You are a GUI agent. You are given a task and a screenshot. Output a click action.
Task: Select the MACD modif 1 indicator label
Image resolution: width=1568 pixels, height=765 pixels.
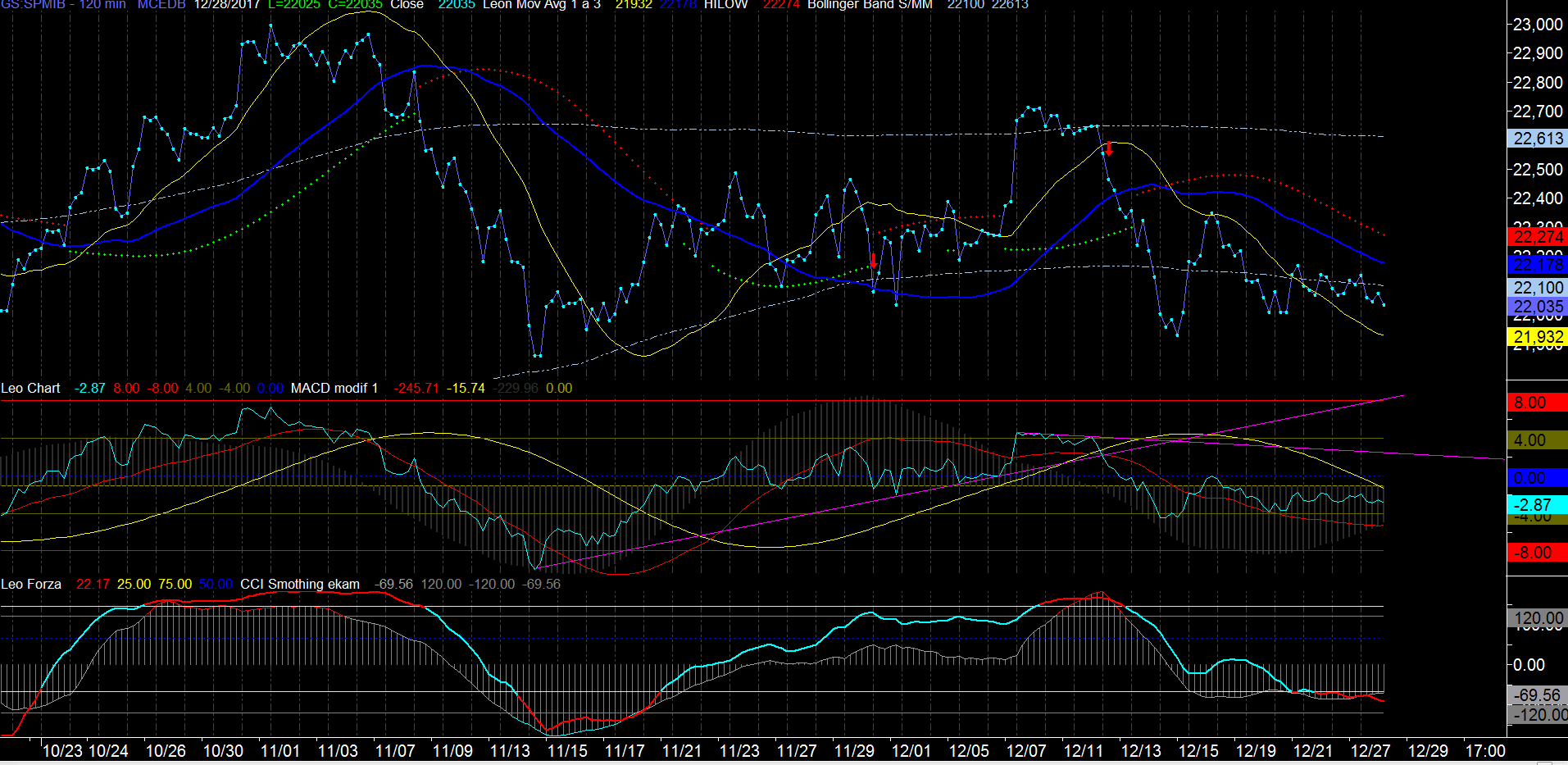point(334,388)
